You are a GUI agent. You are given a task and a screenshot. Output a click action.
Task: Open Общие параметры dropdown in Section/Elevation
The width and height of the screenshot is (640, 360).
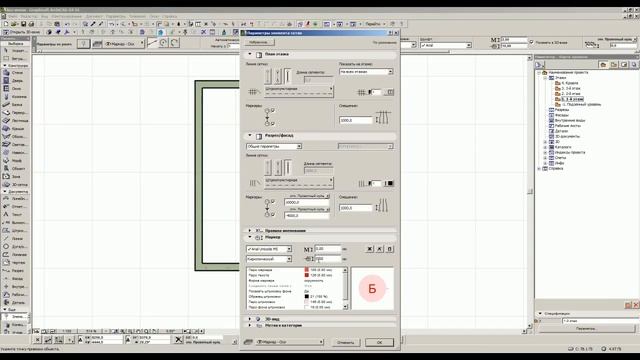click(274, 146)
